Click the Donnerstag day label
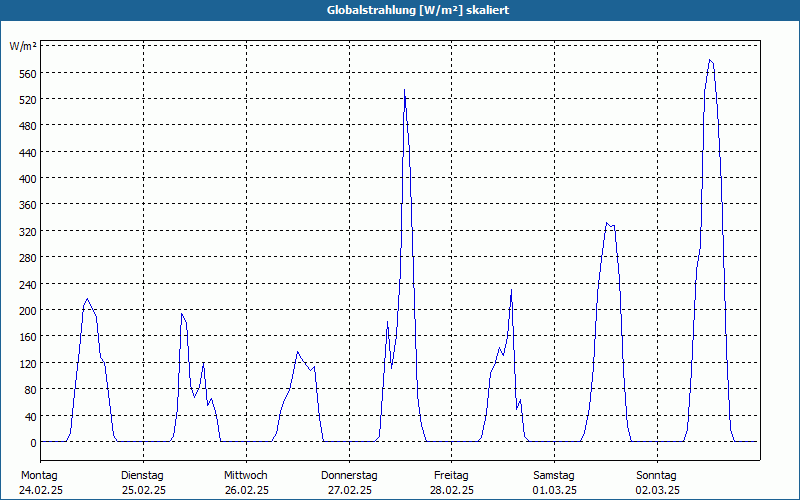The height and width of the screenshot is (500, 800). [349, 476]
